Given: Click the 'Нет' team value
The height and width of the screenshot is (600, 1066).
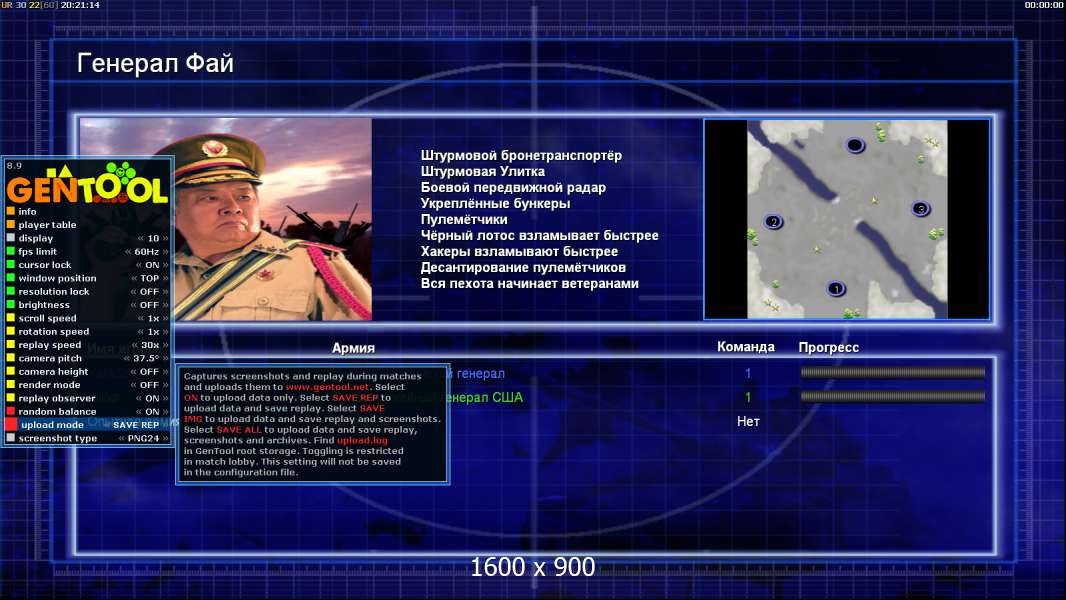Looking at the screenshot, I should tap(748, 421).
